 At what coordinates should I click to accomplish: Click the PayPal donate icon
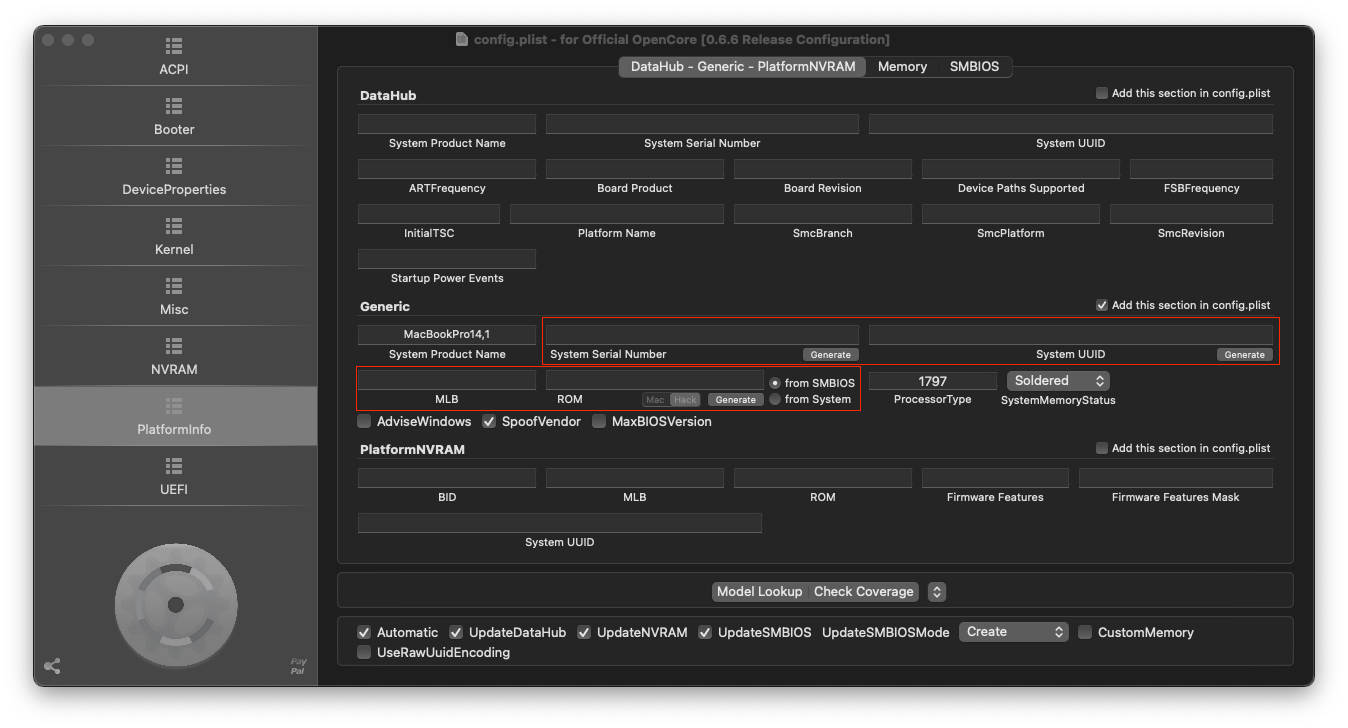pyautogui.click(x=298, y=666)
